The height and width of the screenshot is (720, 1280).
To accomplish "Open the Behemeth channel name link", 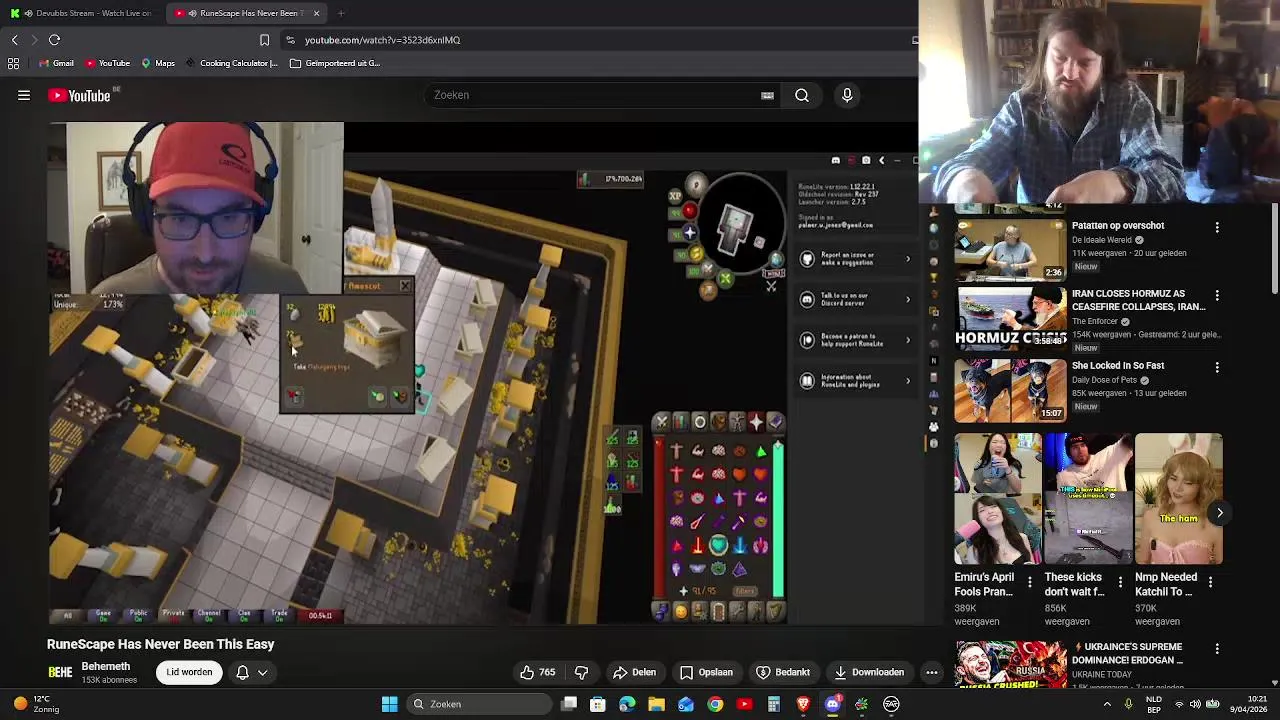I will [106, 666].
